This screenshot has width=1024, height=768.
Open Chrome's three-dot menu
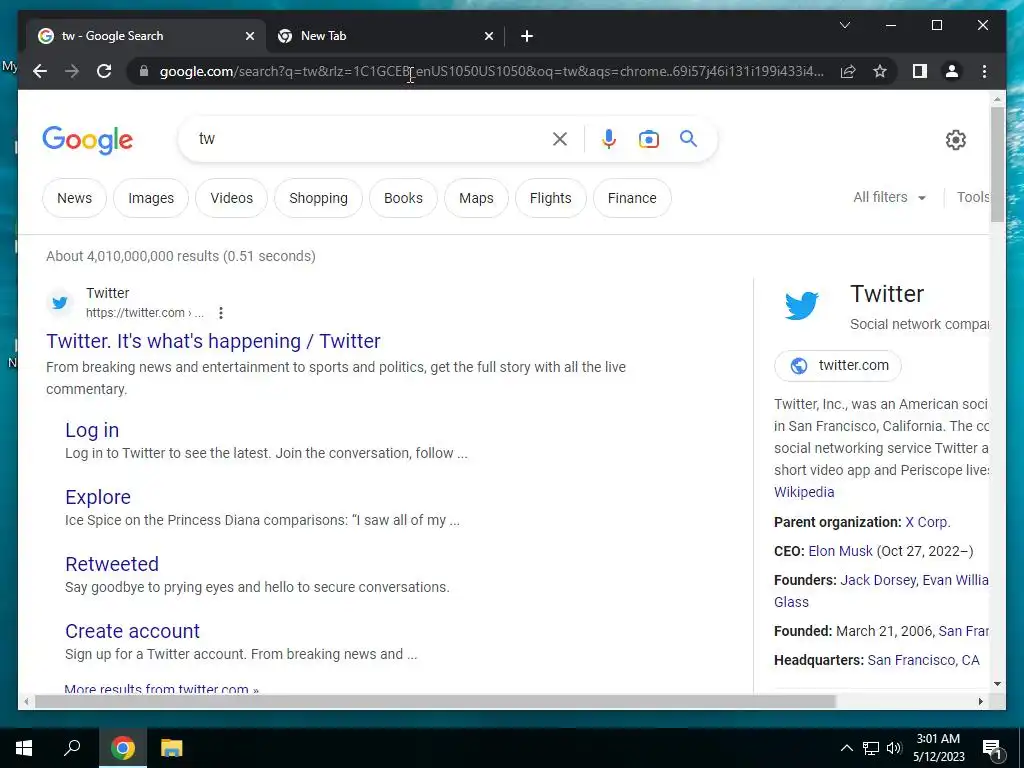point(984,71)
